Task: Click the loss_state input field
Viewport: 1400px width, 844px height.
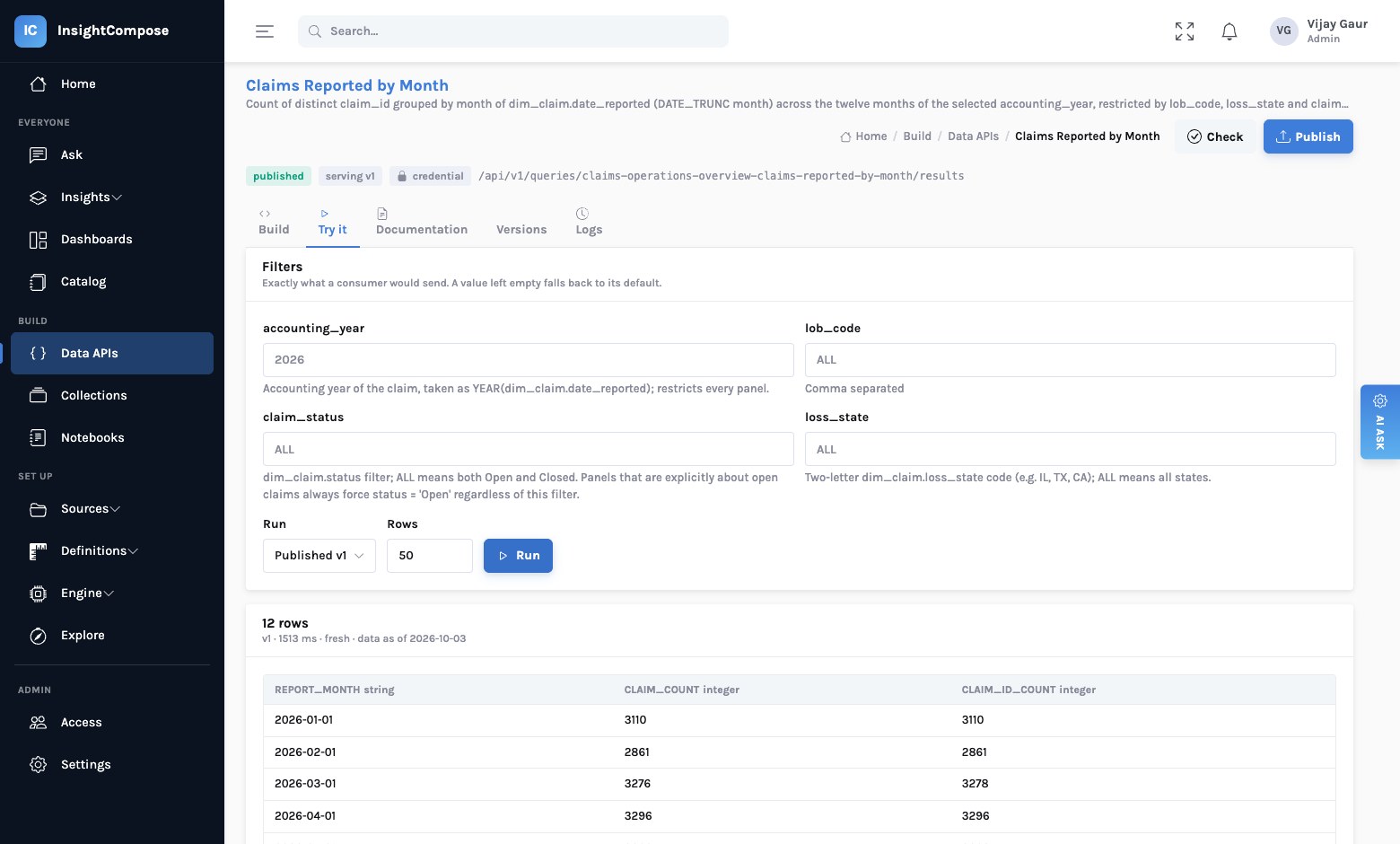Action: (1070, 449)
